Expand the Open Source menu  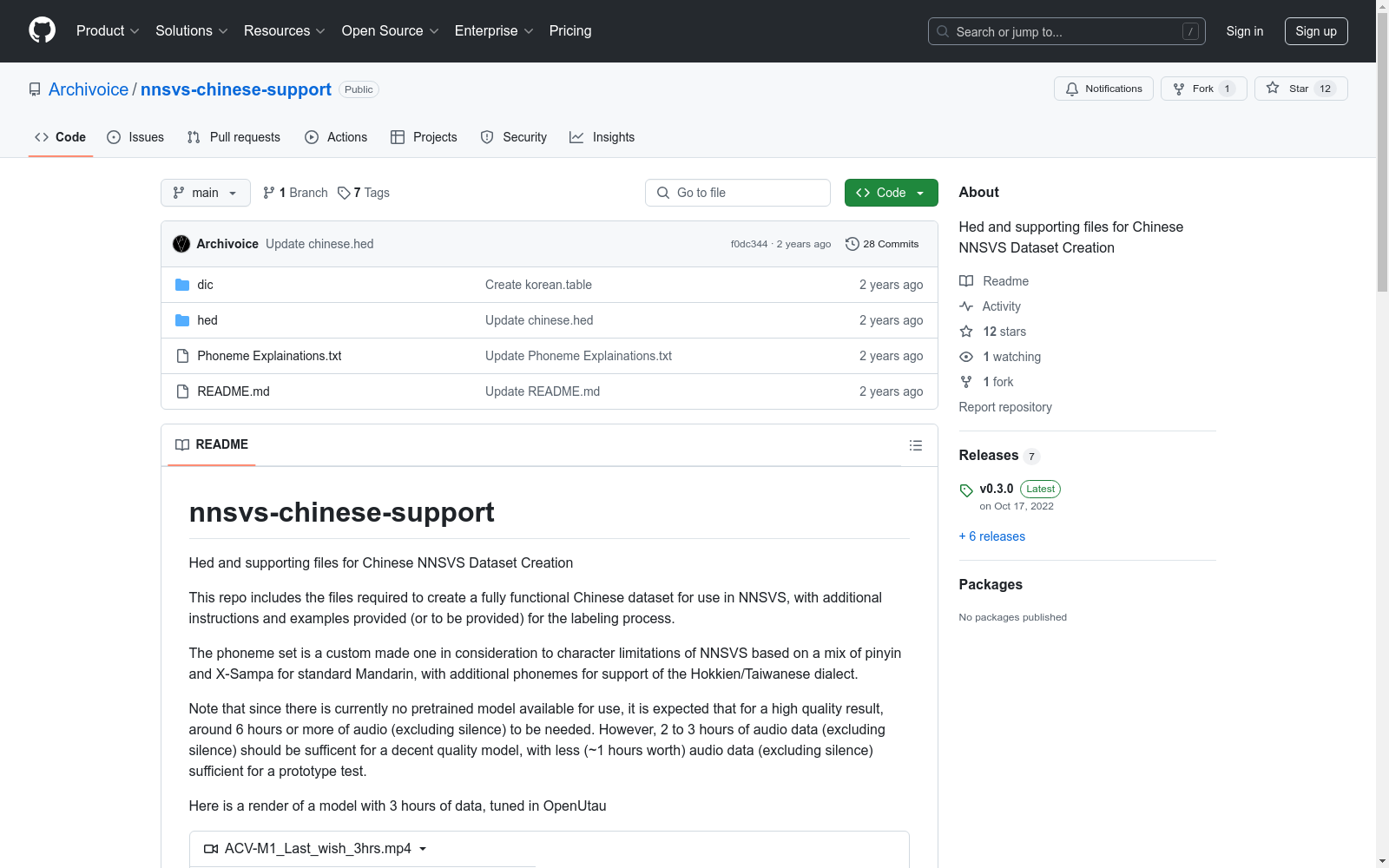[390, 31]
